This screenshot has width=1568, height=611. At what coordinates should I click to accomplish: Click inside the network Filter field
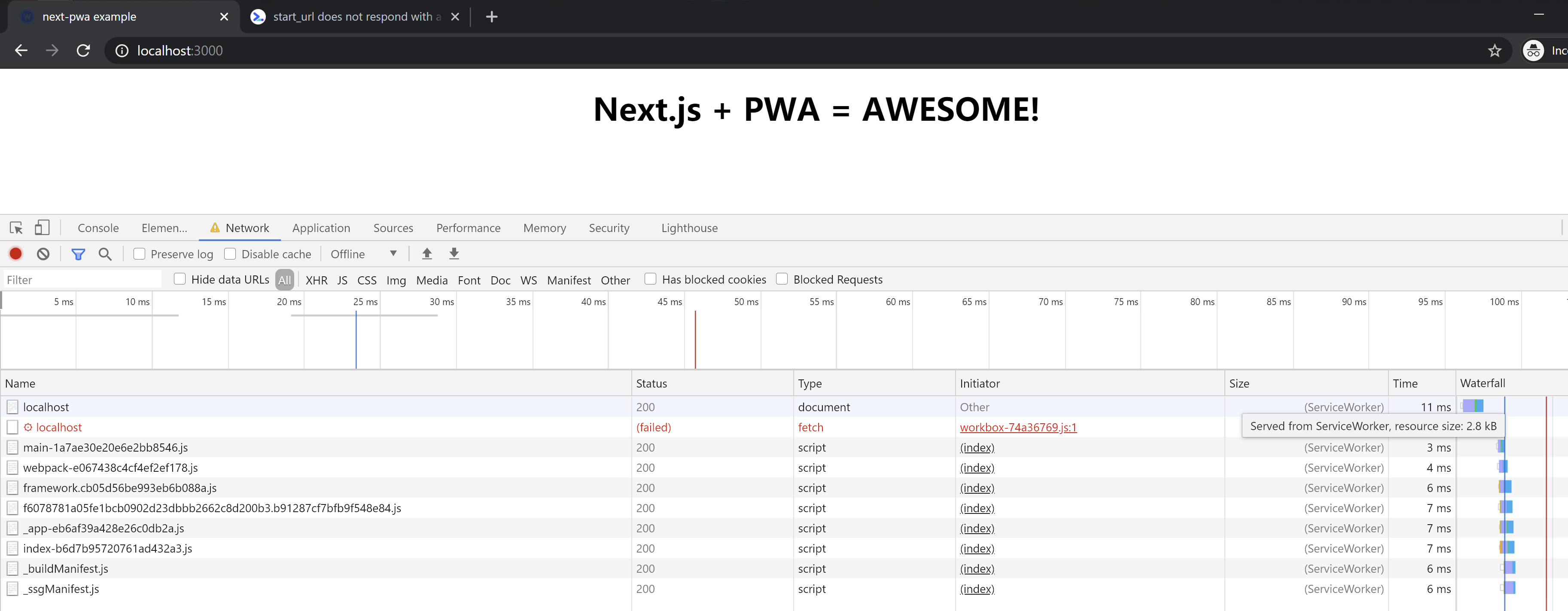[x=82, y=278]
